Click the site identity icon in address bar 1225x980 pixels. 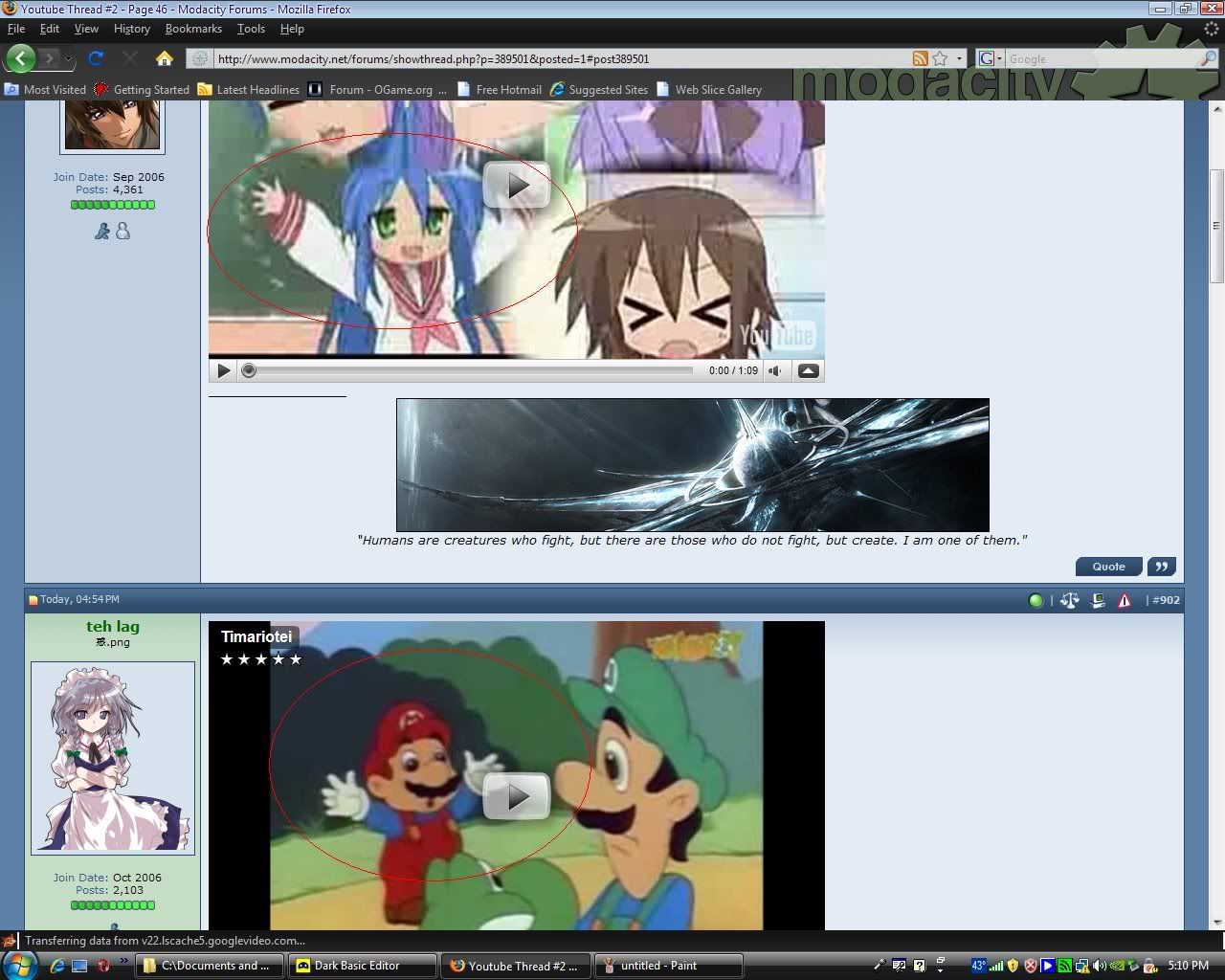point(200,58)
